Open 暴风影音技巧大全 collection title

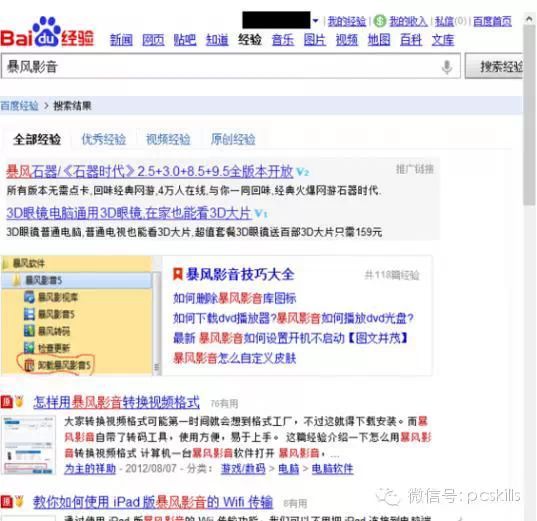[x=240, y=274]
